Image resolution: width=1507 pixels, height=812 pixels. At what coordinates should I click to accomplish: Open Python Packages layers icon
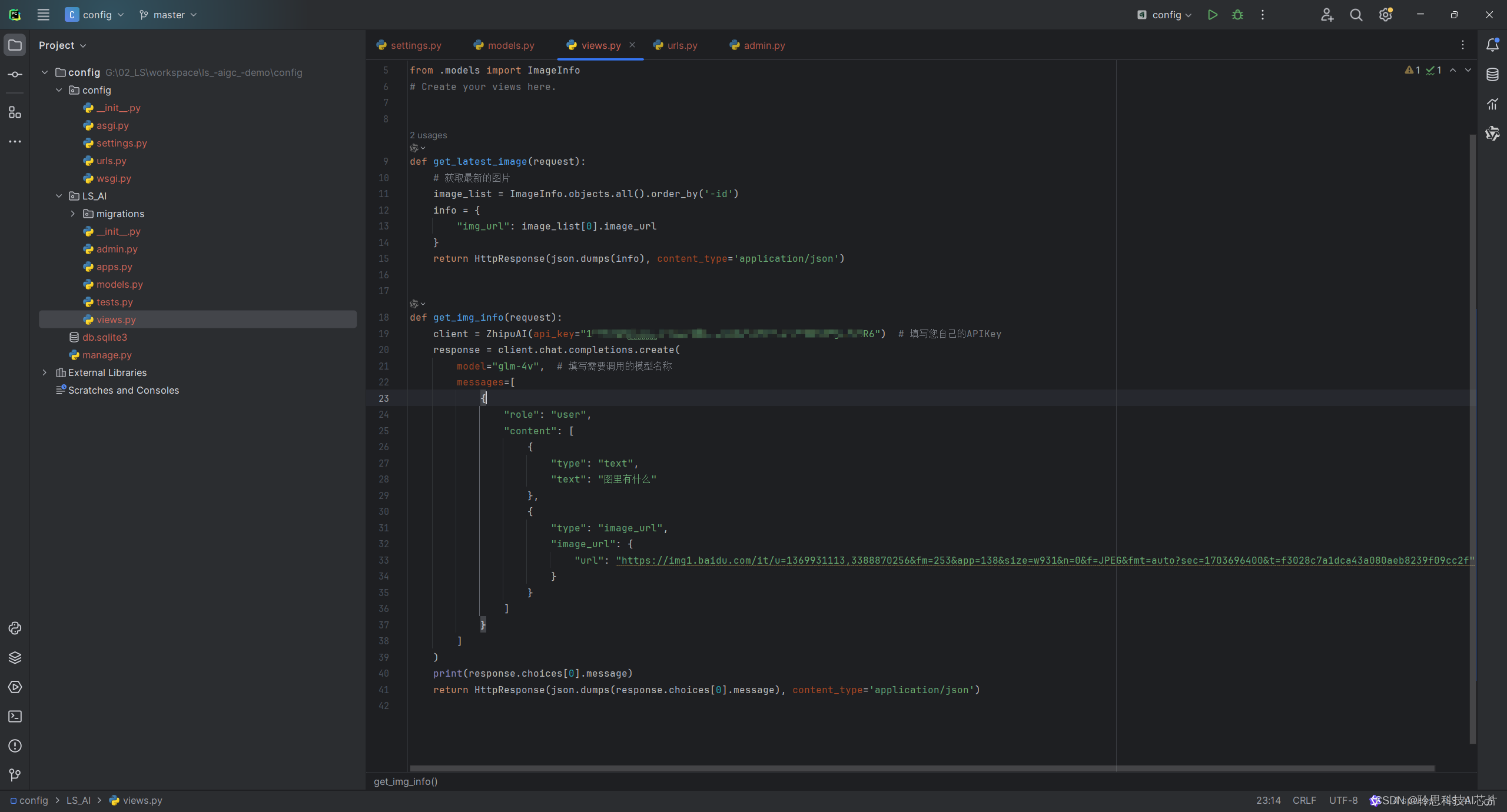15,658
